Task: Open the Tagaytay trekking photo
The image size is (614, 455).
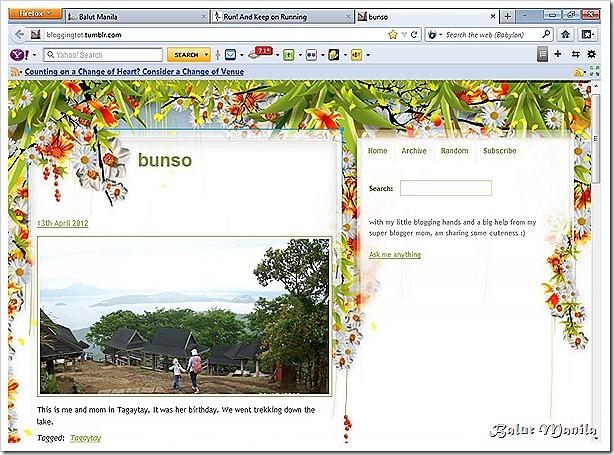Action: (184, 317)
